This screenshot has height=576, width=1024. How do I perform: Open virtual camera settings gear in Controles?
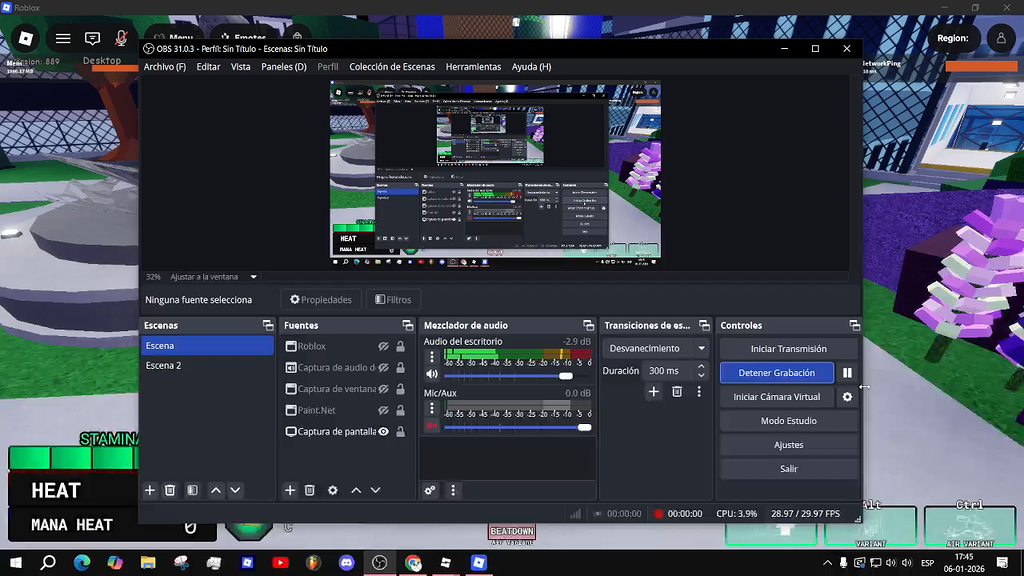click(848, 396)
